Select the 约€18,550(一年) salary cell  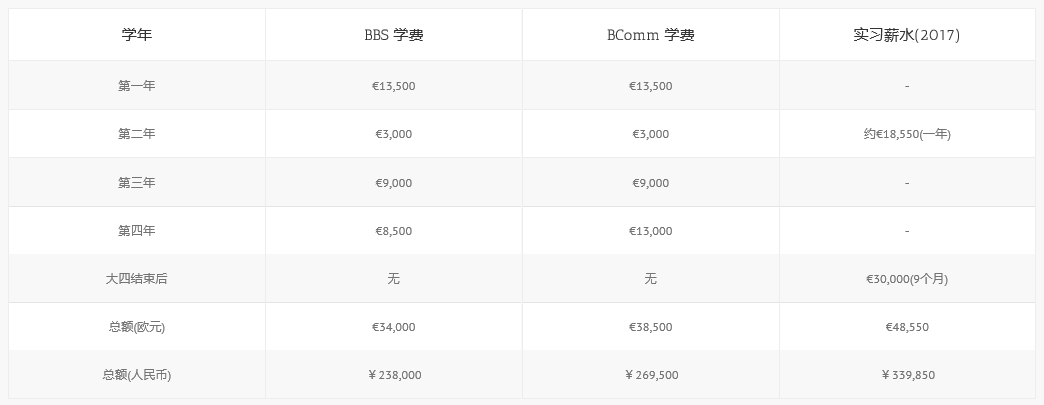click(x=907, y=134)
